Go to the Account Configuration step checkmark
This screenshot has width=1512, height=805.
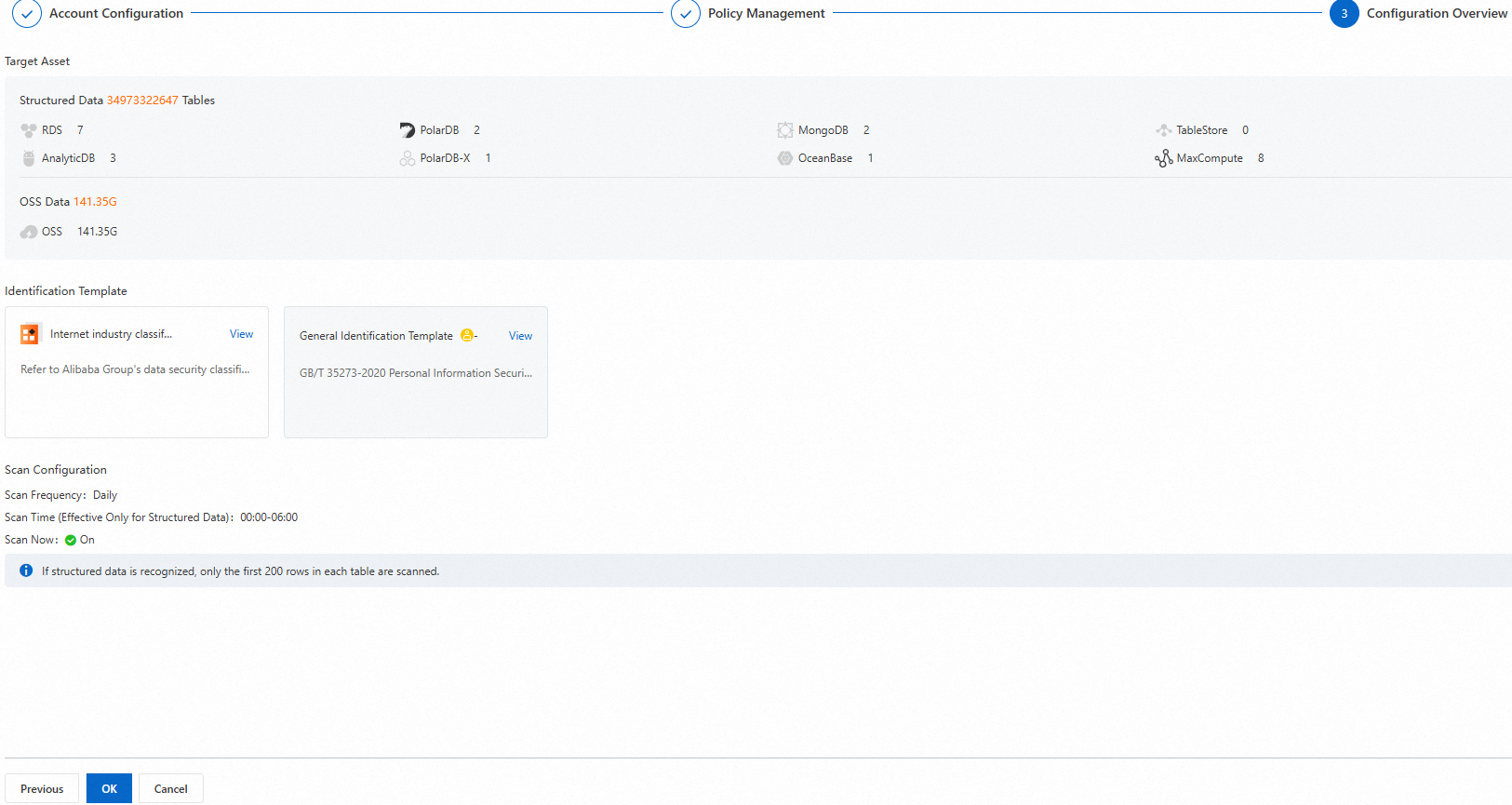coord(27,13)
